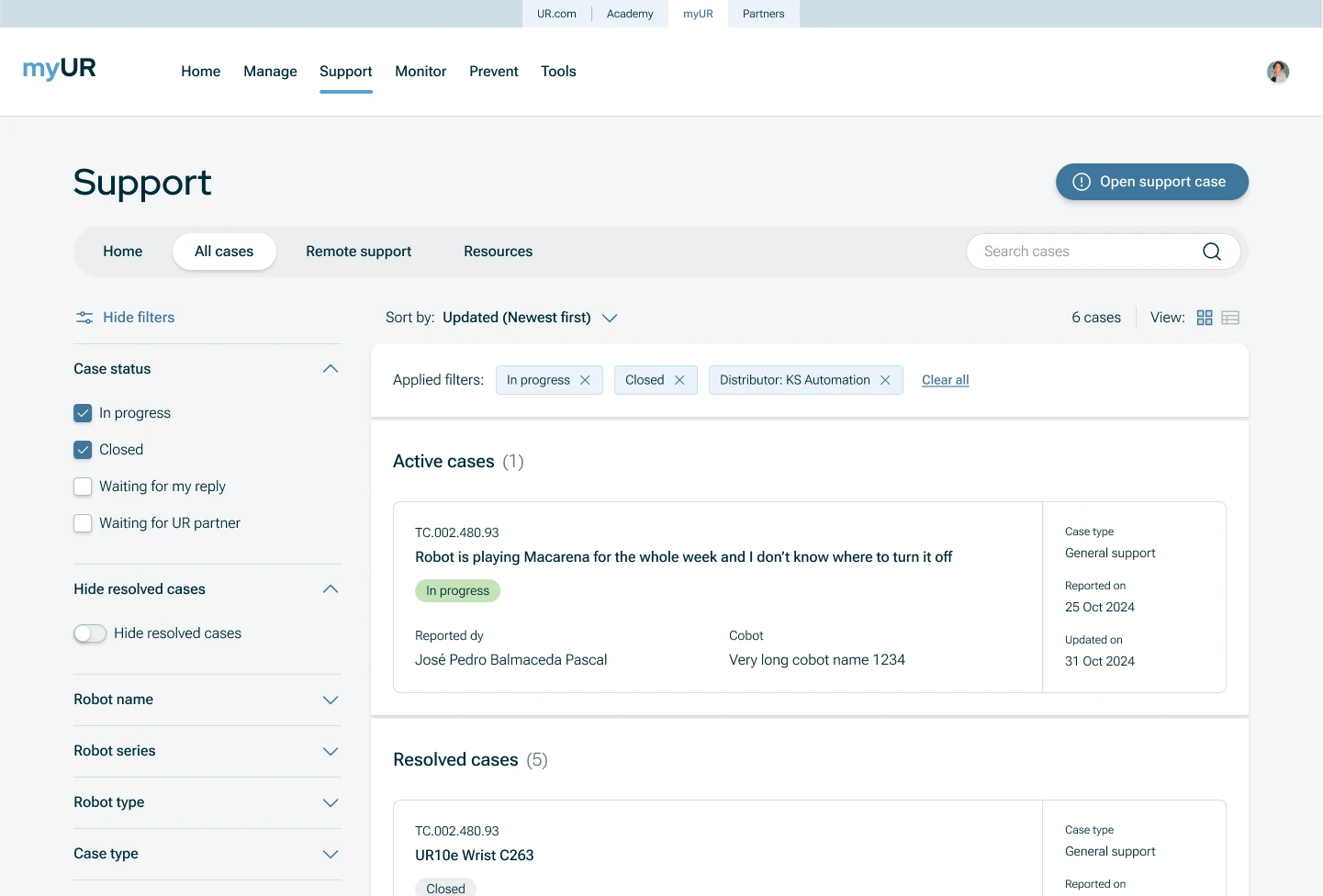This screenshot has height=896, width=1323.
Task: Click the myUR logo
Action: [x=60, y=69]
